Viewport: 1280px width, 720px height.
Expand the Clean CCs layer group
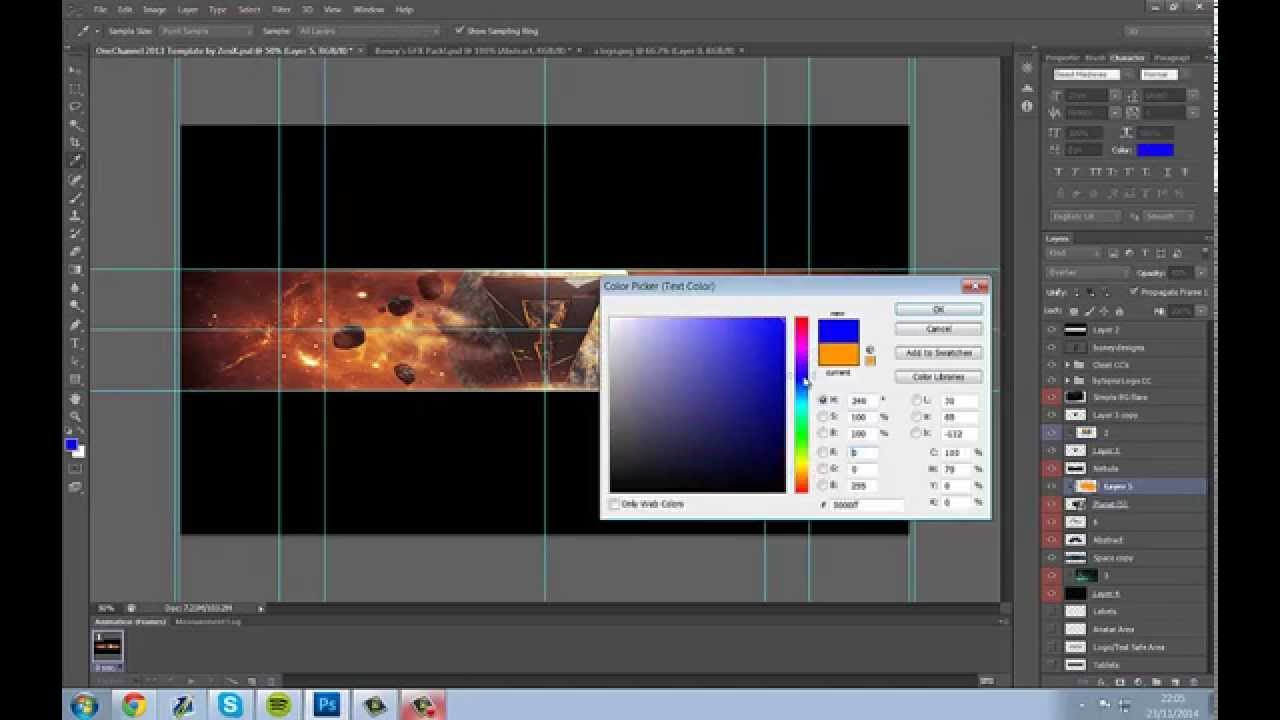click(x=1068, y=365)
